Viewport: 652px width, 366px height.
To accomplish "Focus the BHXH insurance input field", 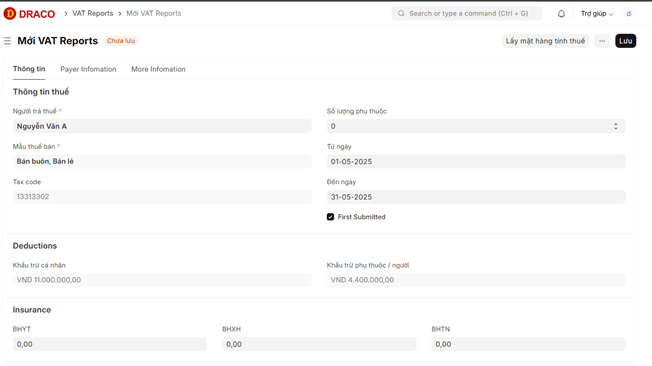I will (319, 344).
